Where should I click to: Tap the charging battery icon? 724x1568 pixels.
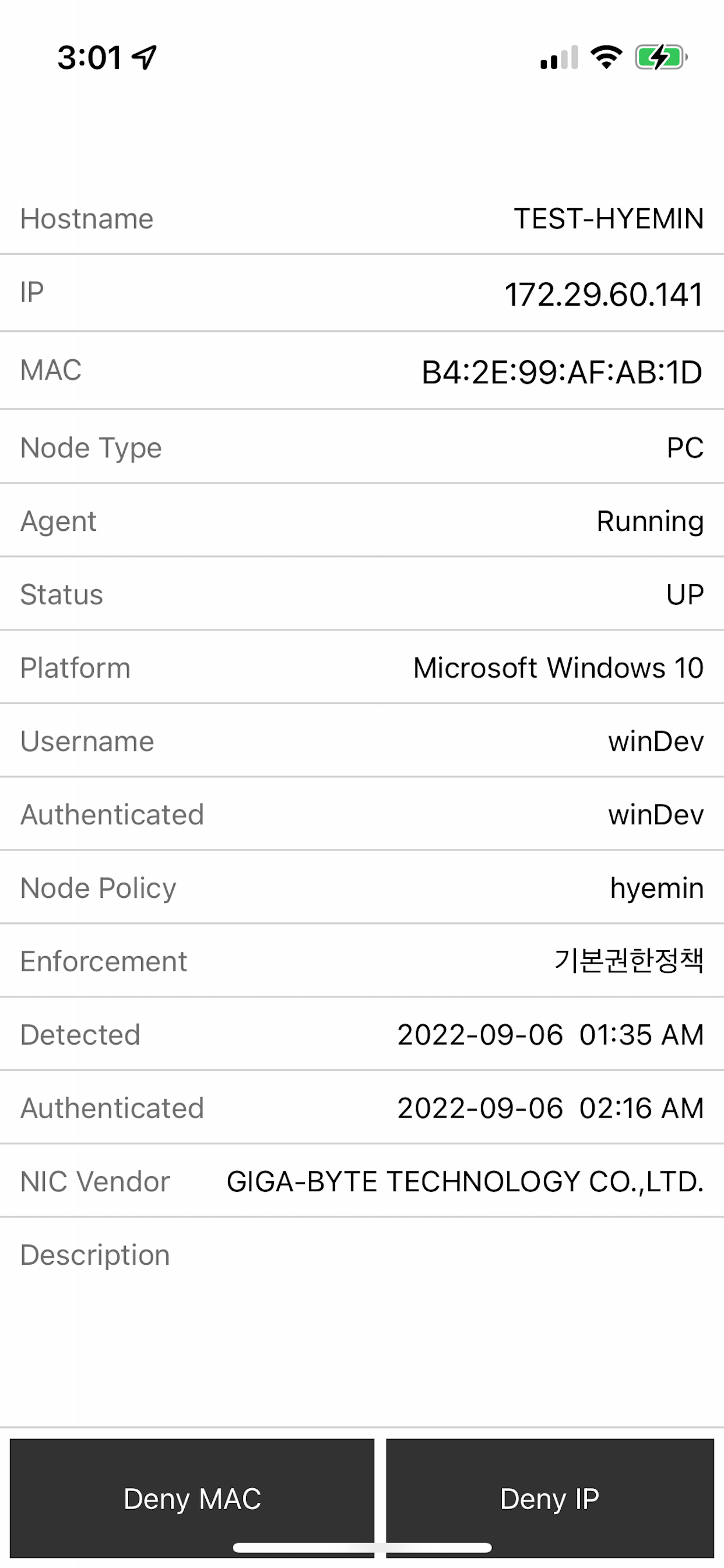661,58
